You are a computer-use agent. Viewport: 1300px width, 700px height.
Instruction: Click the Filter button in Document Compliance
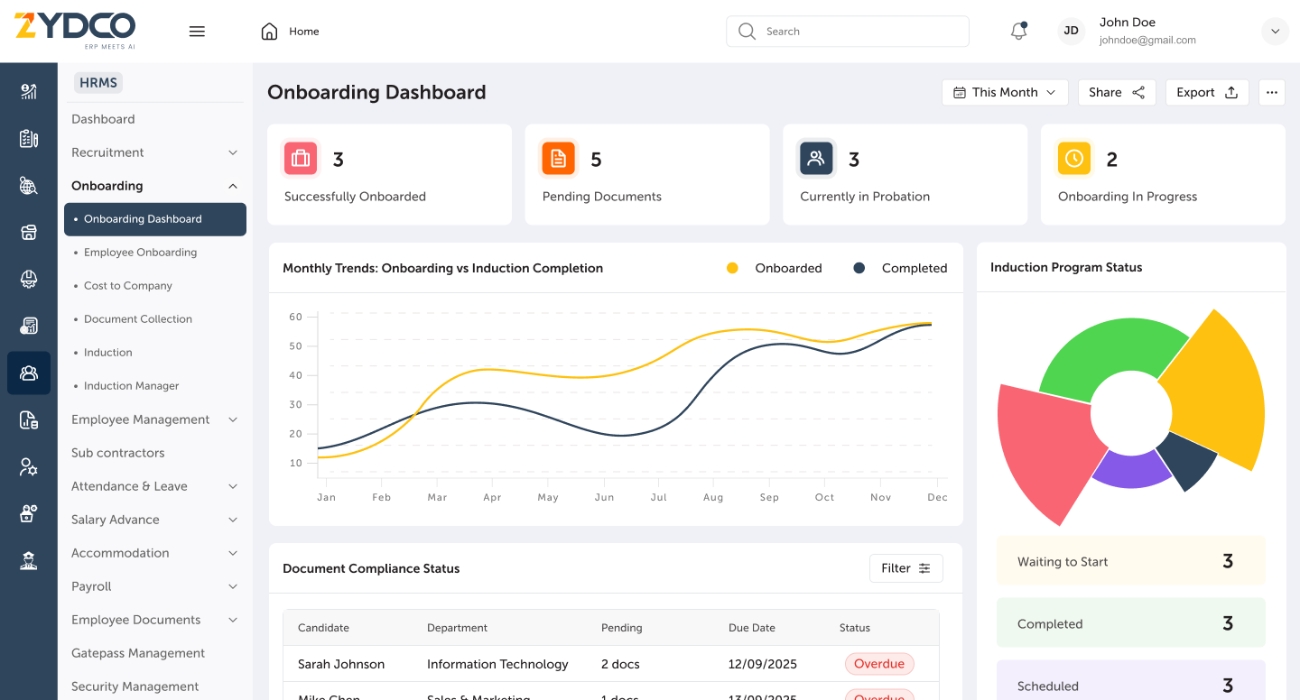tap(905, 568)
